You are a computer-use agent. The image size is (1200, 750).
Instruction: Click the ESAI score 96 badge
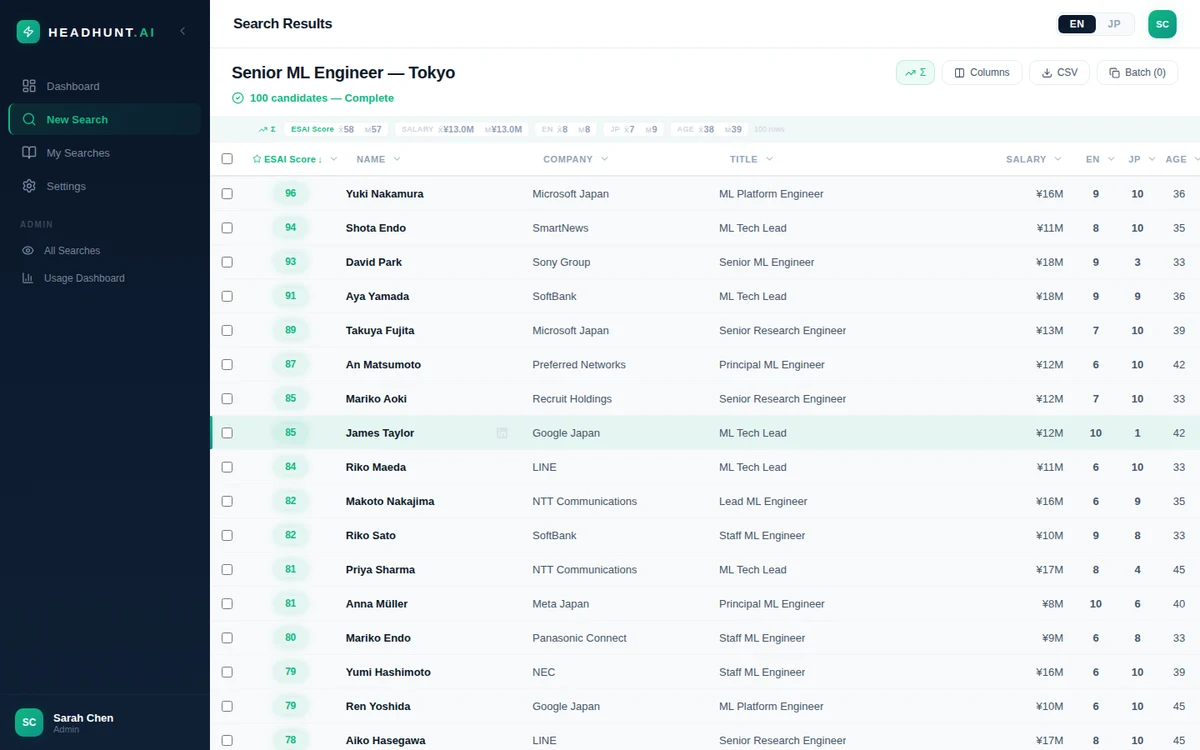click(290, 194)
